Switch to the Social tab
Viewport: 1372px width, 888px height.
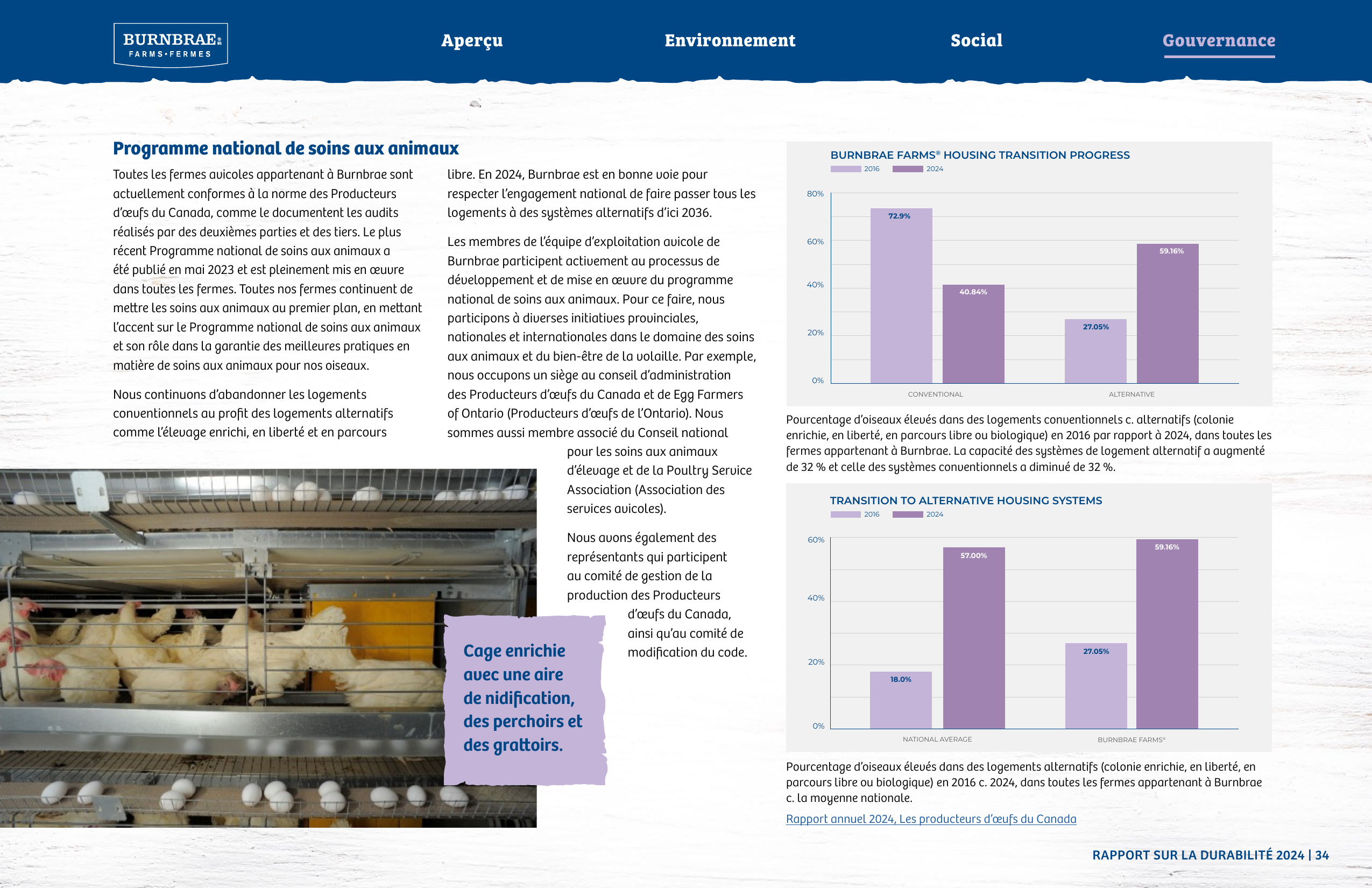coord(977,40)
